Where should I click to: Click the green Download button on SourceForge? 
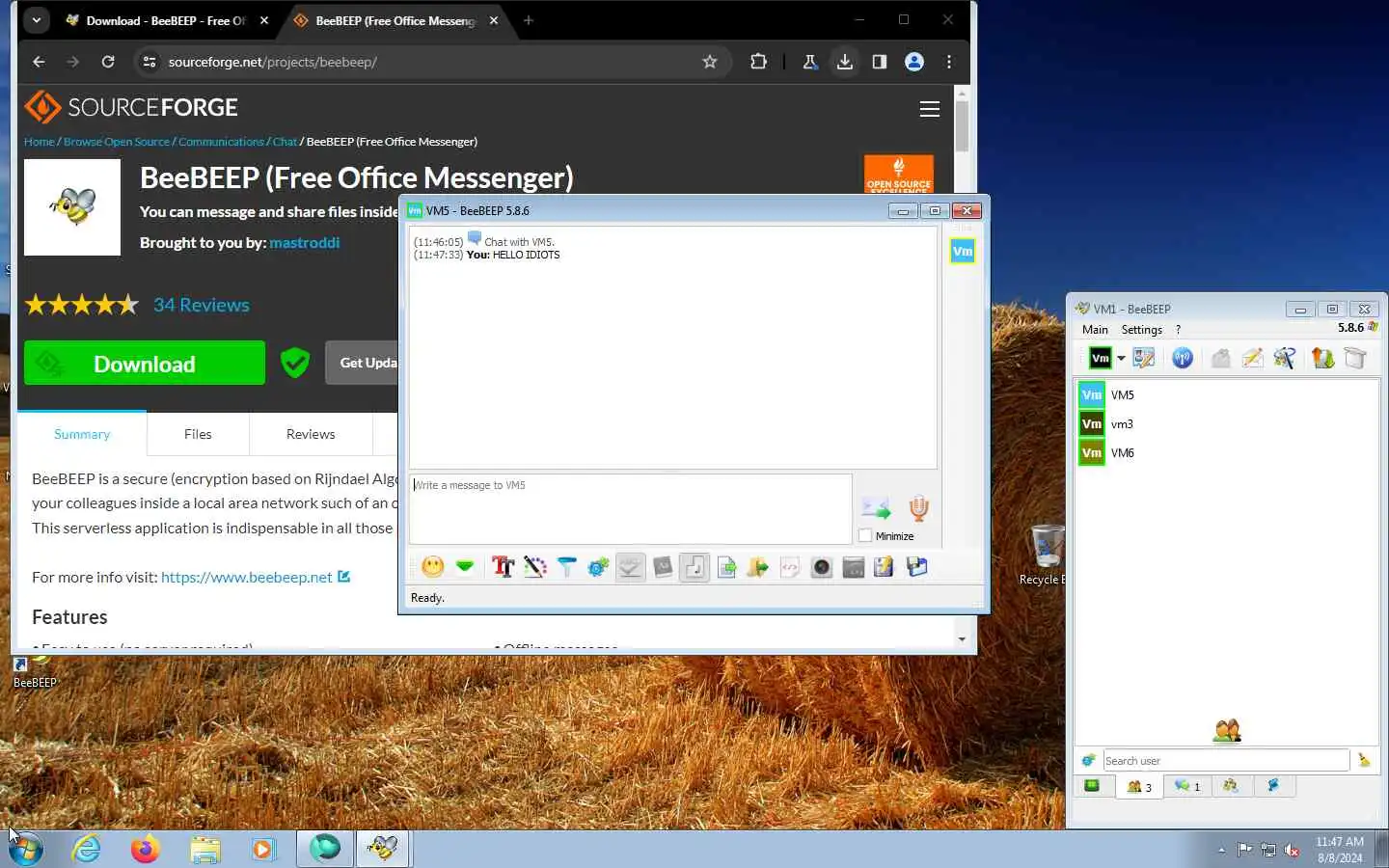coord(145,363)
